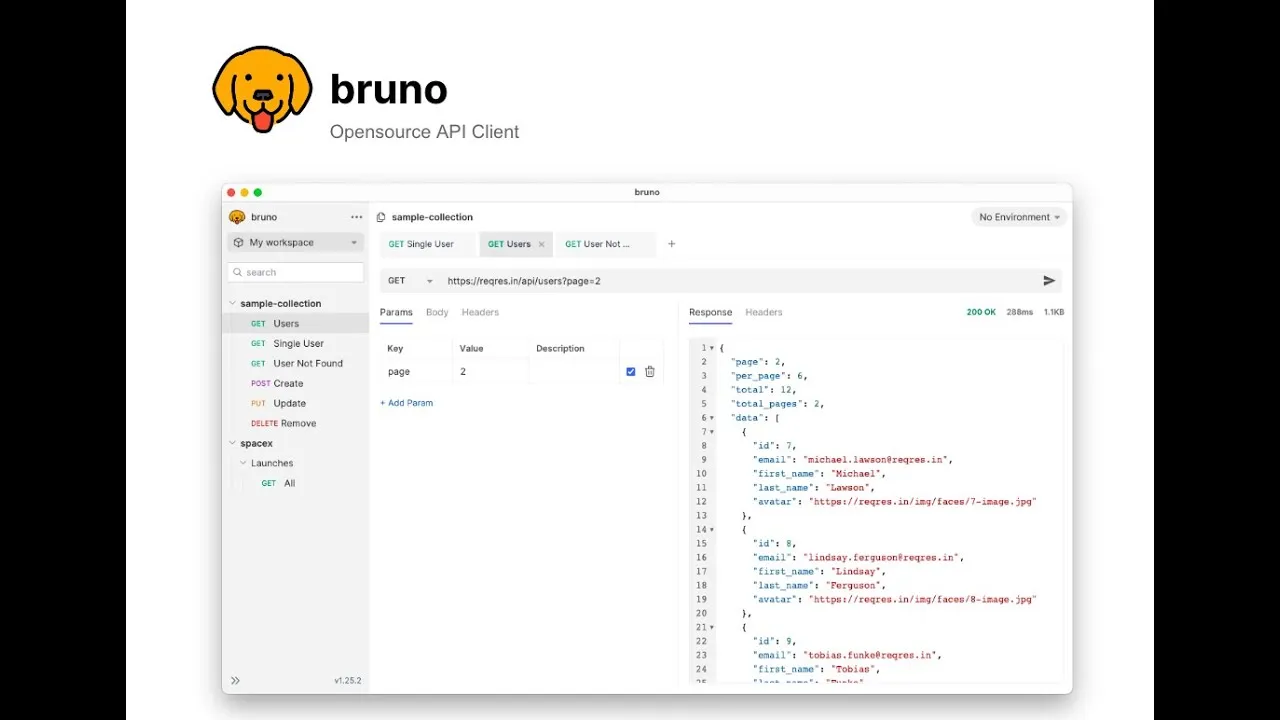Image resolution: width=1280 pixels, height=720 pixels.
Task: Click the Add Param link
Action: point(406,403)
